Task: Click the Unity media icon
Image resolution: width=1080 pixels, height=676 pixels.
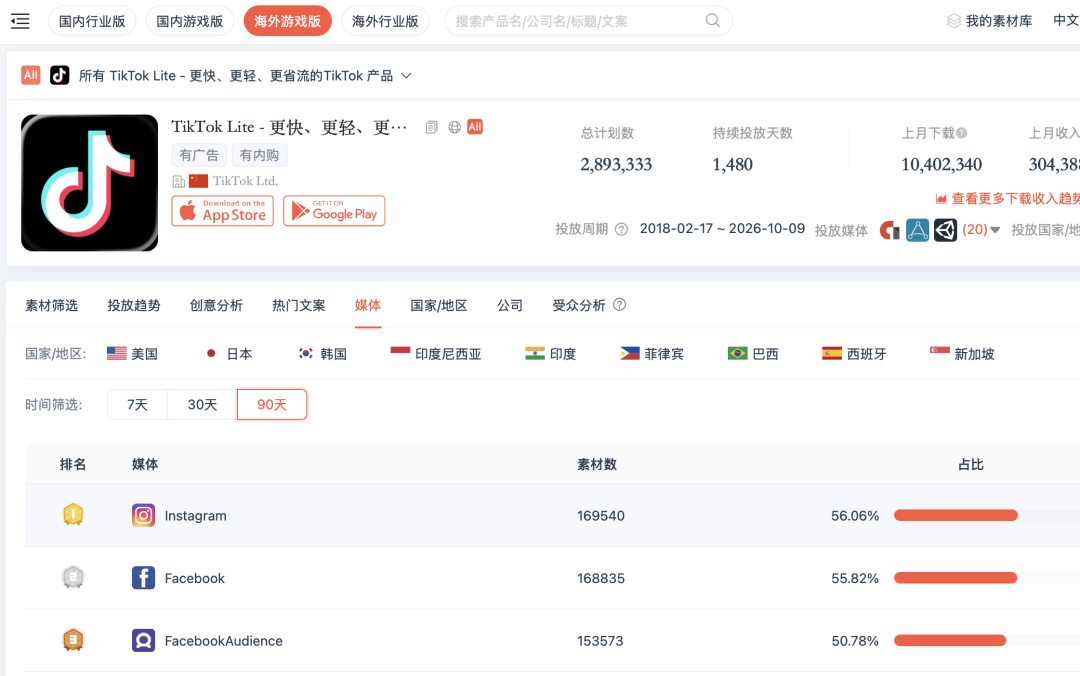Action: click(946, 229)
